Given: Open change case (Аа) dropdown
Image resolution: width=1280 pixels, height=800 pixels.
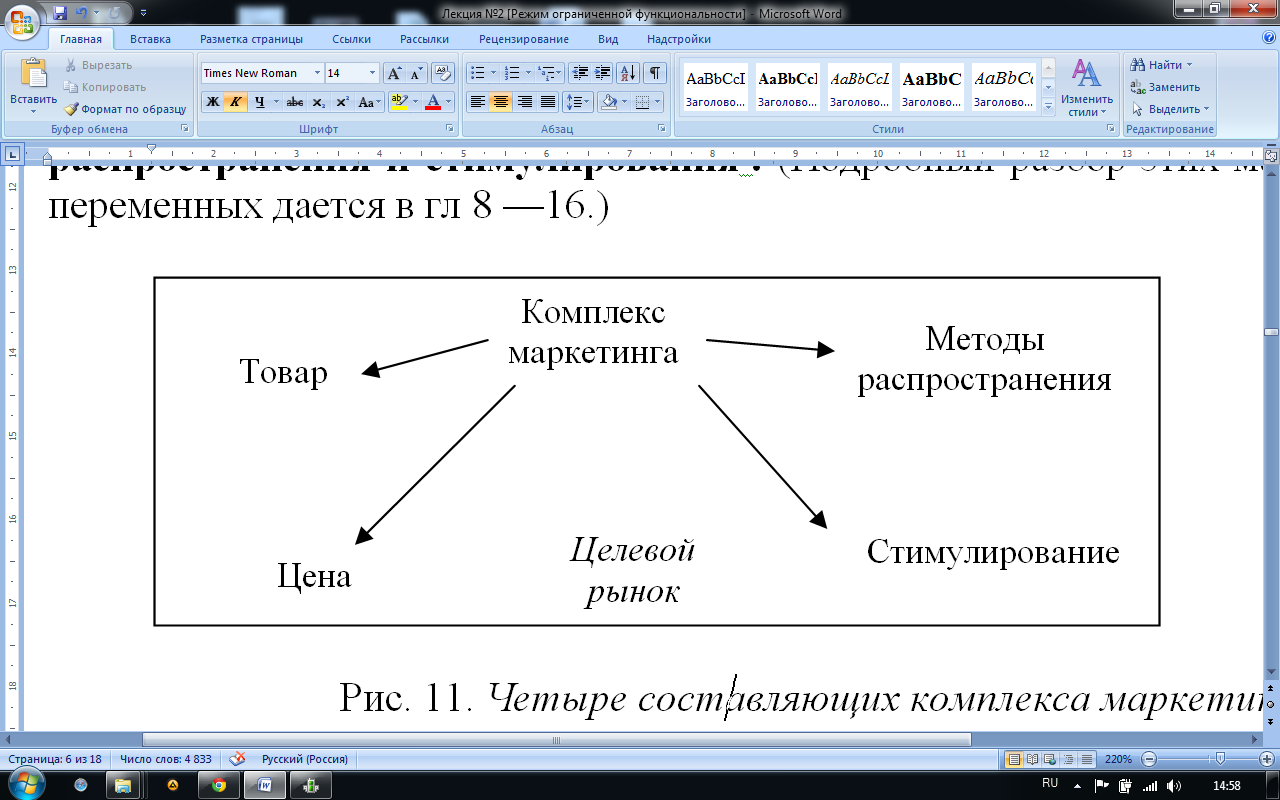Looking at the screenshot, I should click(x=370, y=102).
